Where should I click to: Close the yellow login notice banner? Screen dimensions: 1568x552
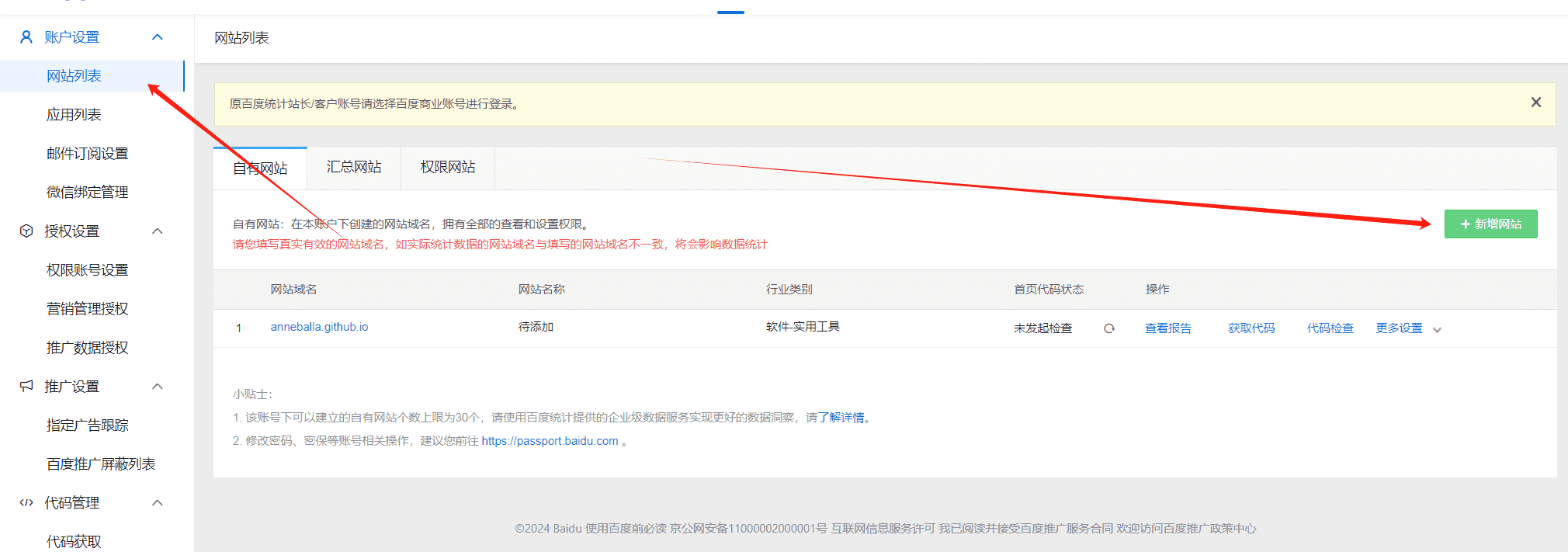click(1535, 102)
